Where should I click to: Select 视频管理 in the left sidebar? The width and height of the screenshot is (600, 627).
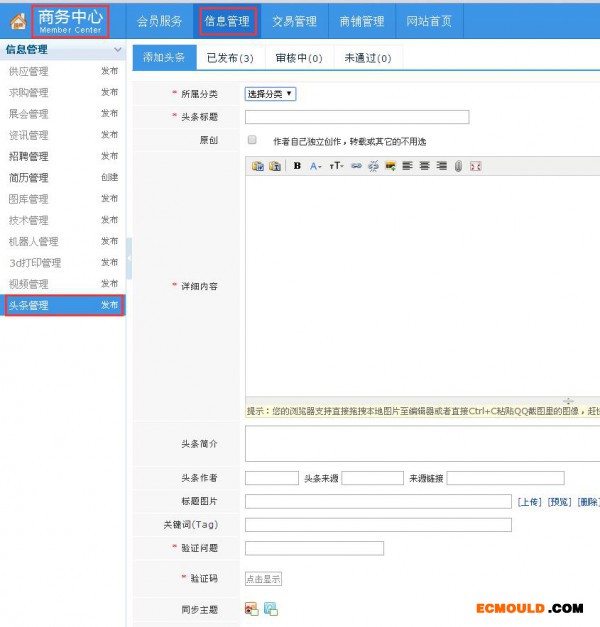click(x=28, y=284)
